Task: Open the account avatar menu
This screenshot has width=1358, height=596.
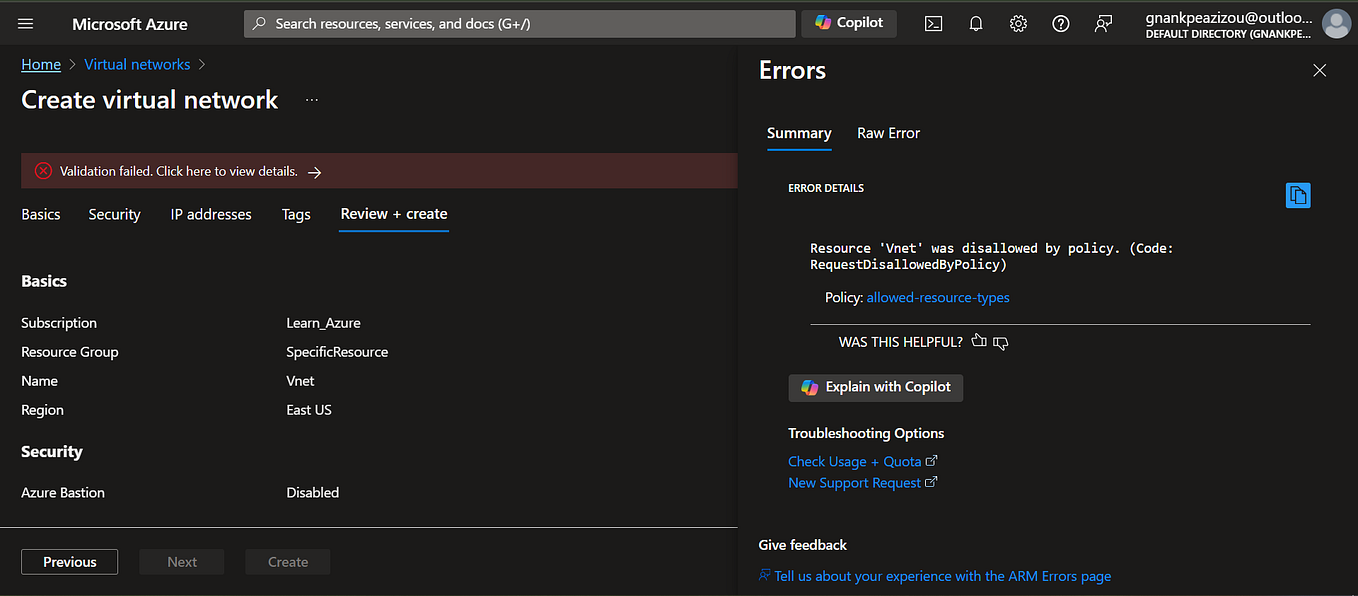Action: click(1337, 23)
